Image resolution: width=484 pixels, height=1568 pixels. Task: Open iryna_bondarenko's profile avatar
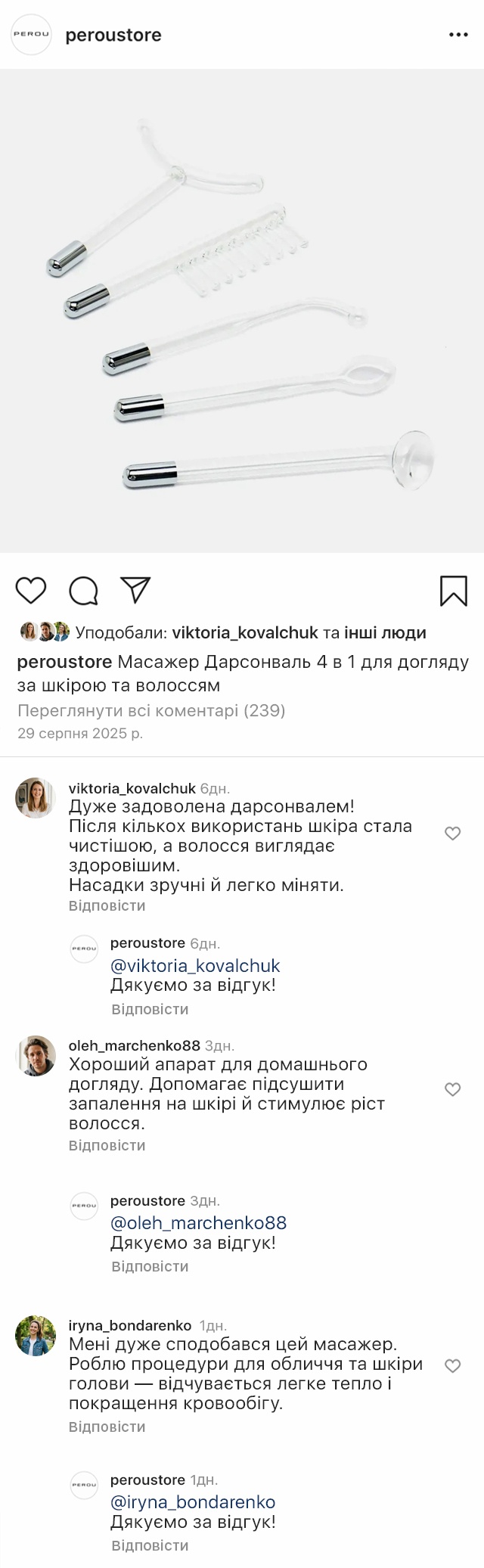(x=36, y=1335)
